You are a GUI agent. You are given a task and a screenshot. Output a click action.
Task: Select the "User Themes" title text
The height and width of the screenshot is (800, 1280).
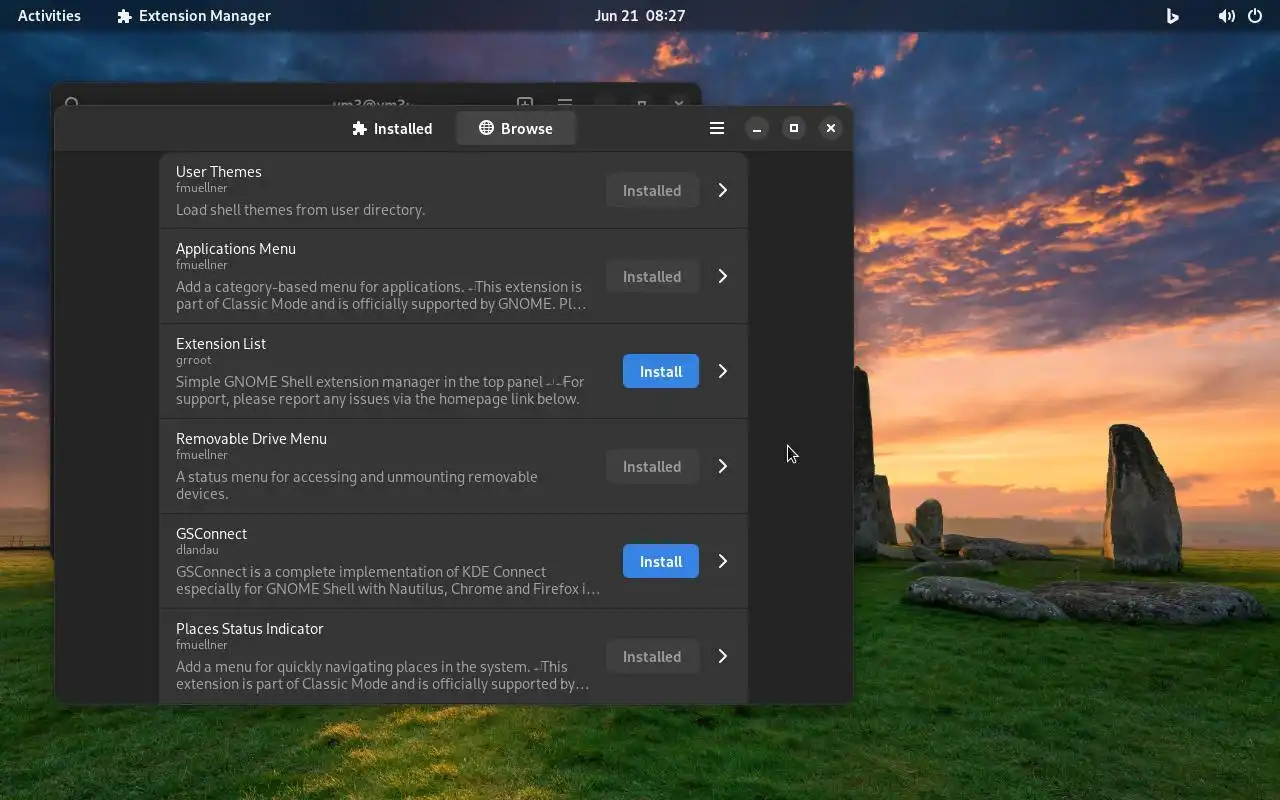[219, 171]
